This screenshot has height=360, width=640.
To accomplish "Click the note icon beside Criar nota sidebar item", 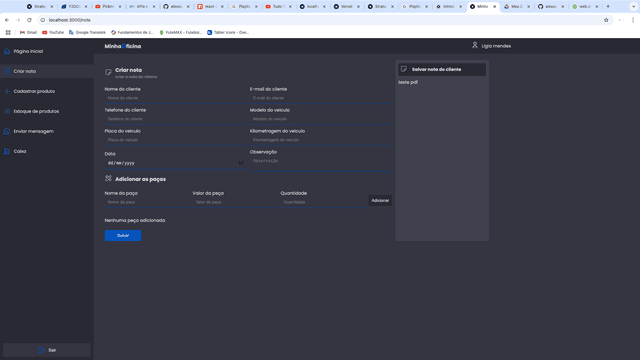I will coord(7,71).
